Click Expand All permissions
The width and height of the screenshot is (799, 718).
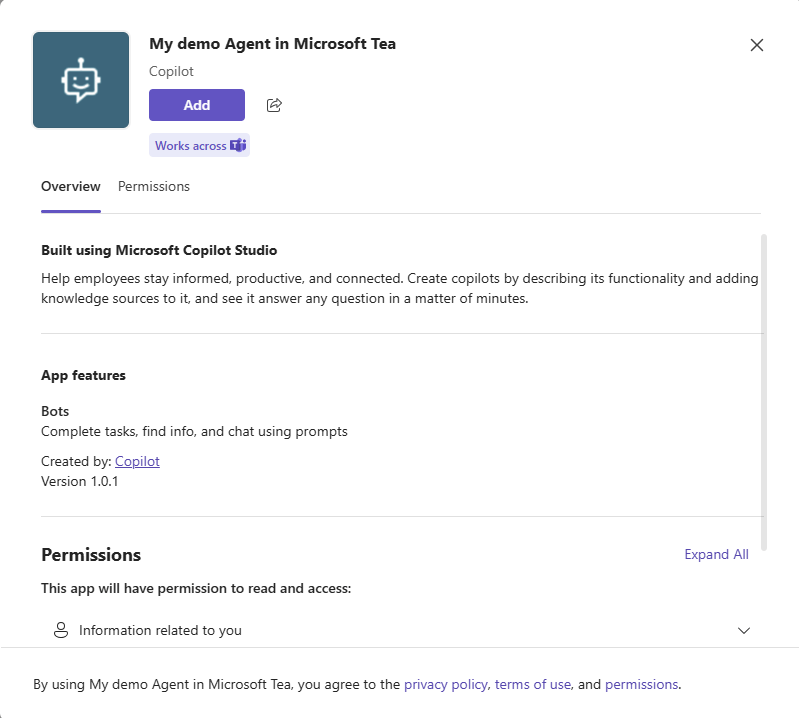716,554
